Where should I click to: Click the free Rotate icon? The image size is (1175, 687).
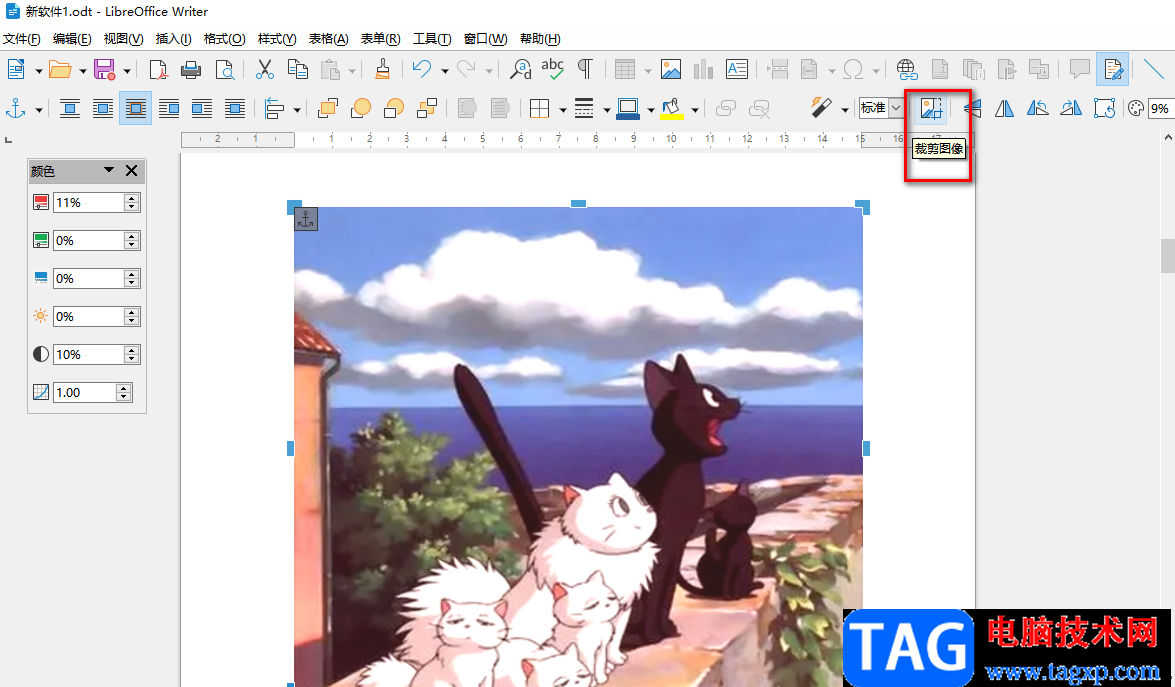[x=1104, y=109]
